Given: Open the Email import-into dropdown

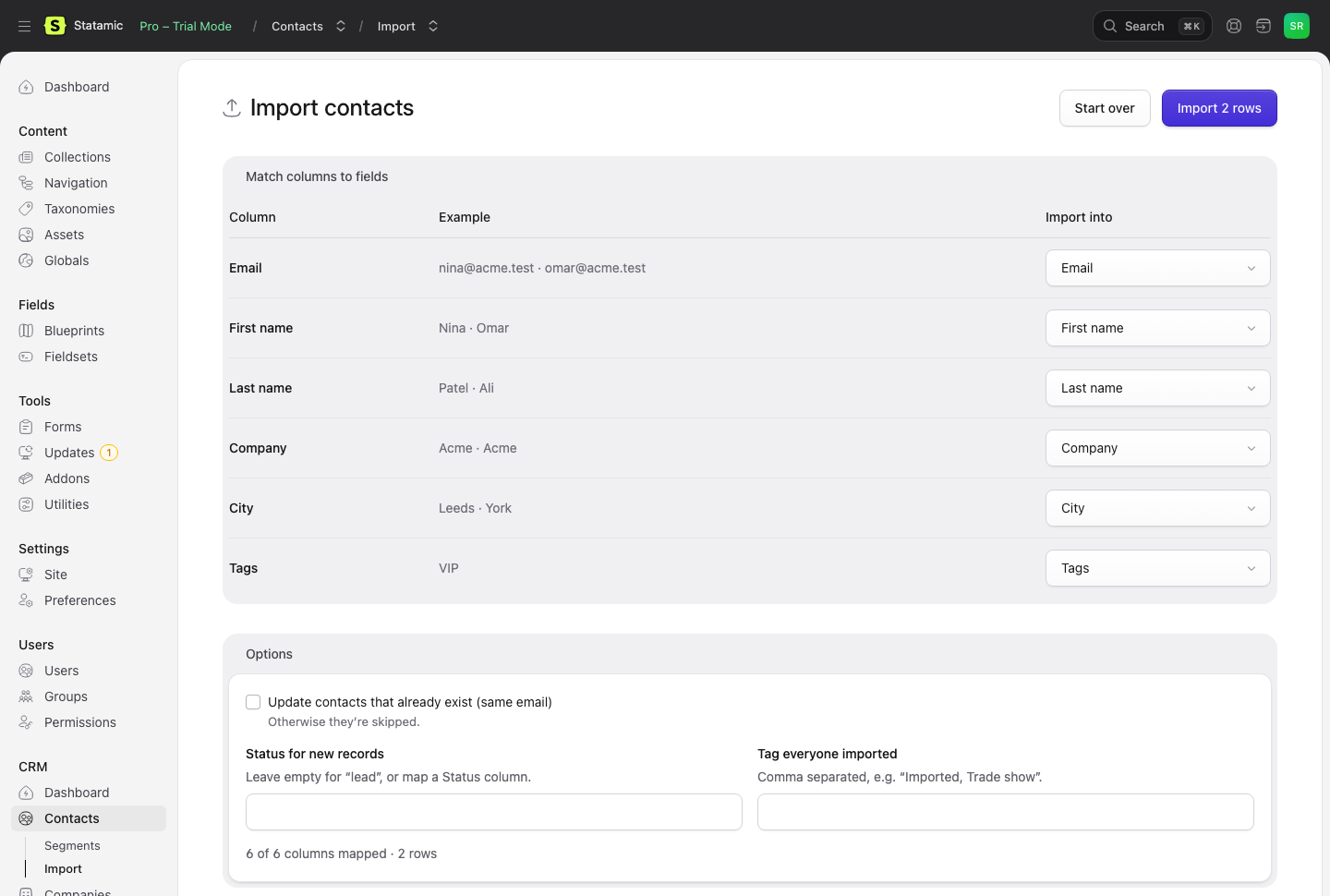Looking at the screenshot, I should coord(1158,268).
